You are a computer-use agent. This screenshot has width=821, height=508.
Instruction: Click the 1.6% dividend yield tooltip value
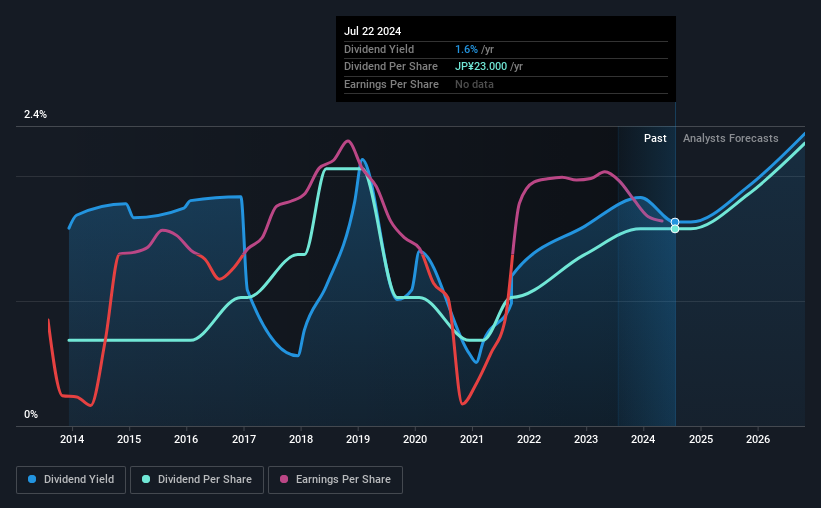[466, 49]
